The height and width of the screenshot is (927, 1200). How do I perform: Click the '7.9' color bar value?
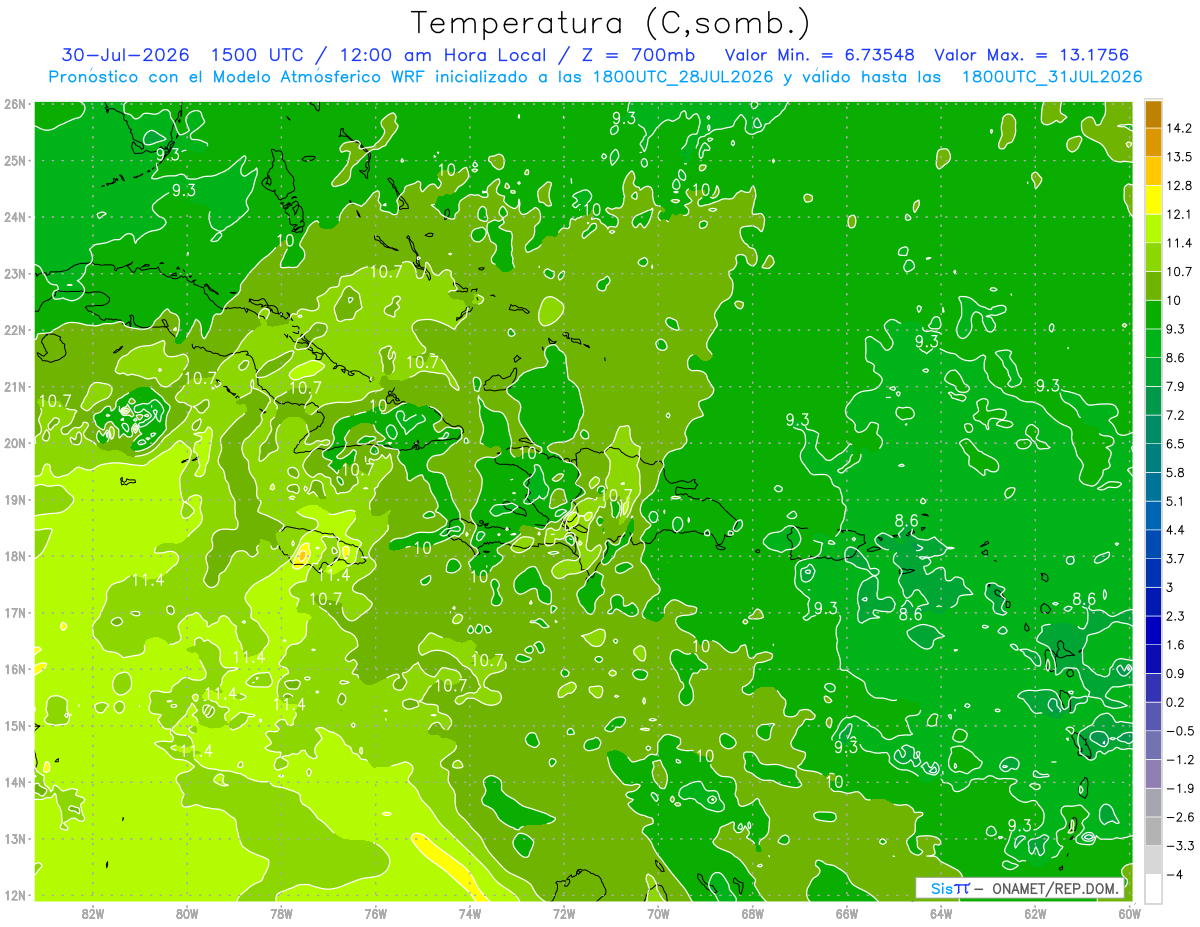[x=1176, y=386]
